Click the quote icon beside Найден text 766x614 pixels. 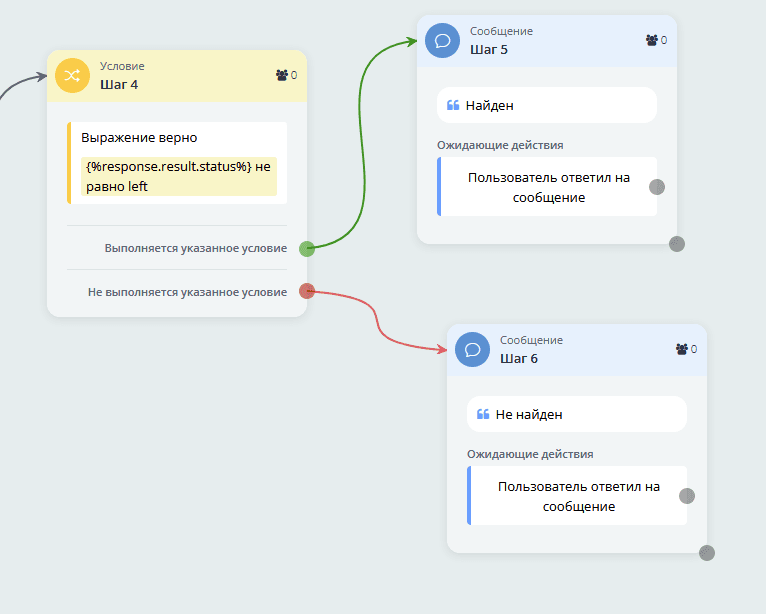pos(453,105)
